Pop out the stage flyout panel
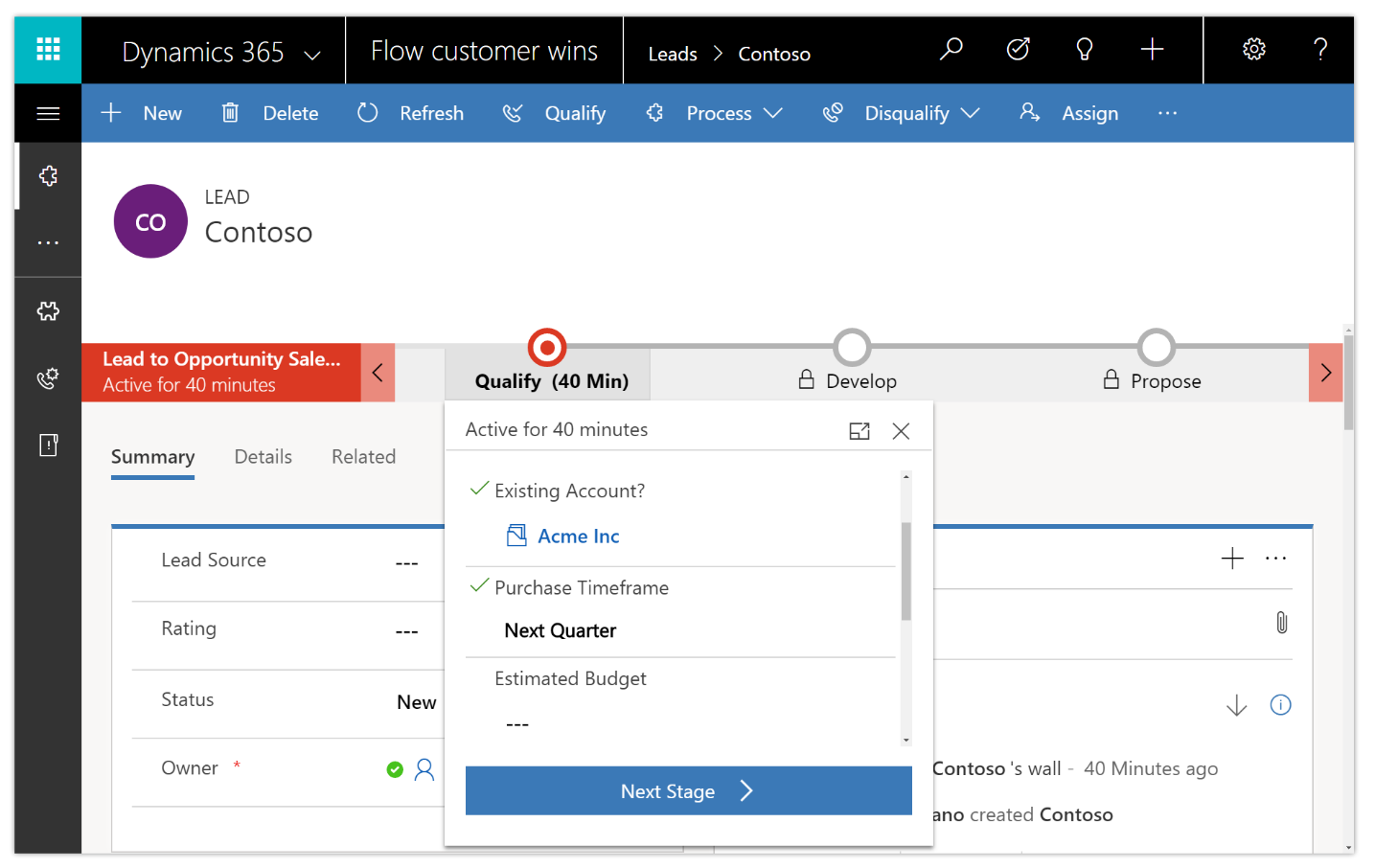 859,431
